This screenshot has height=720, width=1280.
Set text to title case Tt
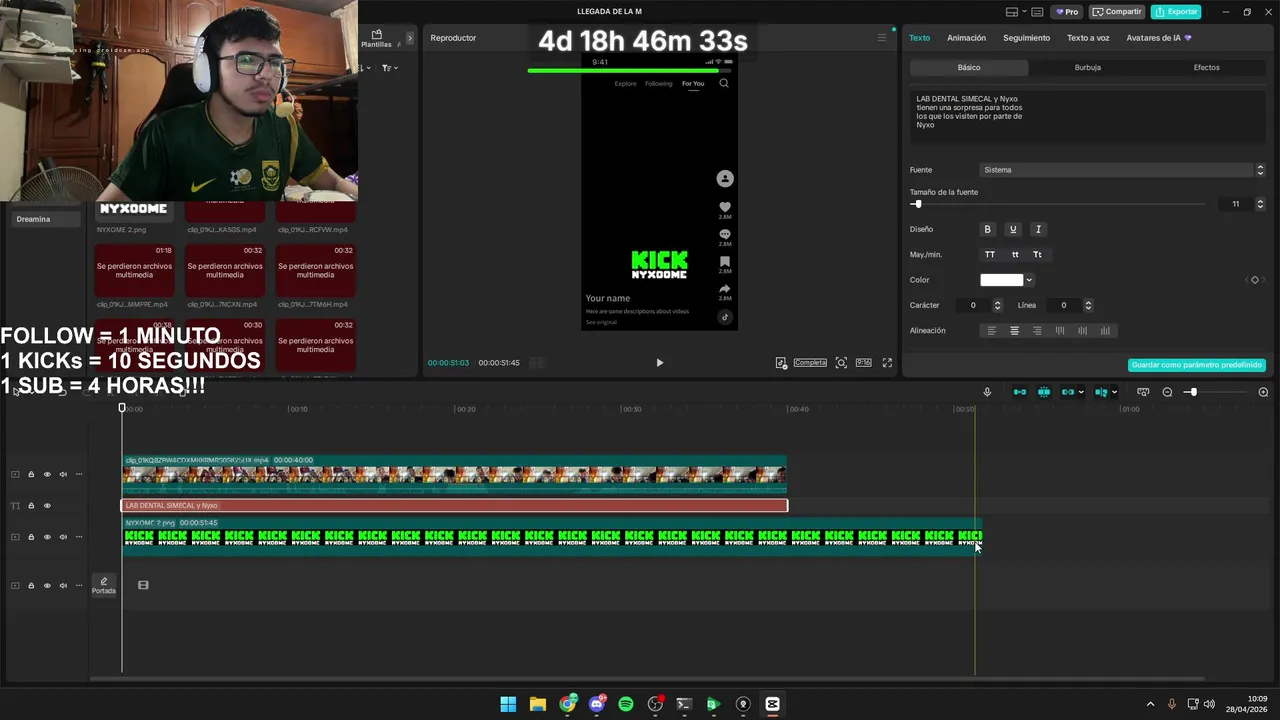[x=1037, y=255]
